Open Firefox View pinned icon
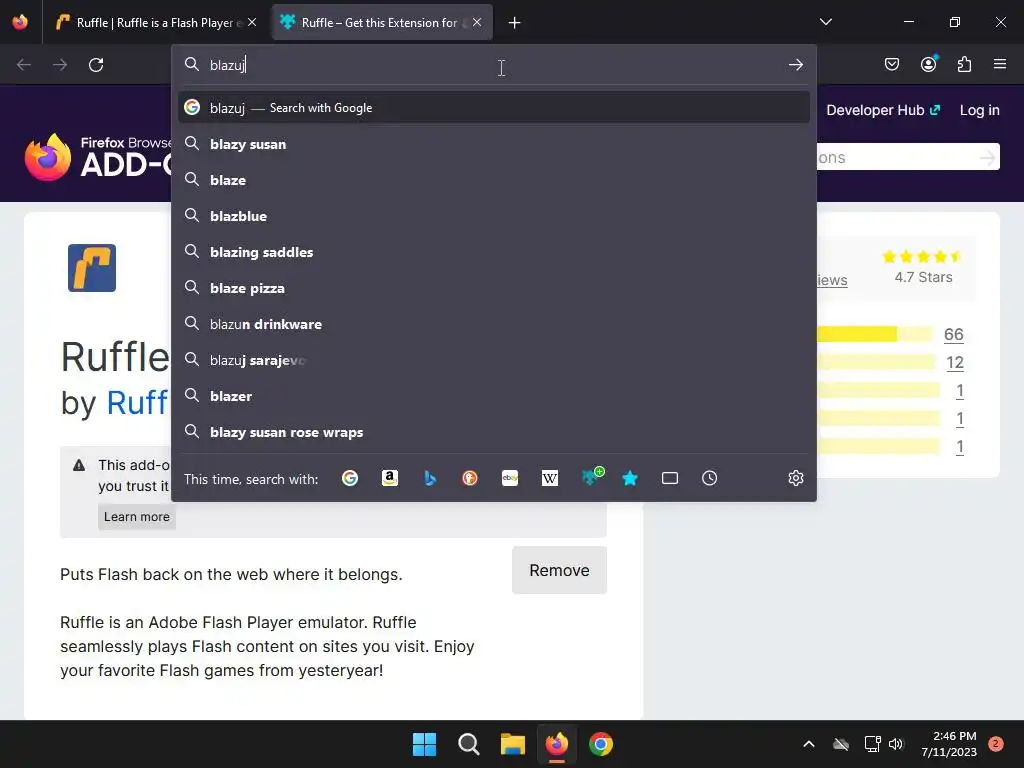Screen dimensions: 1024x768 click(x=20, y=22)
